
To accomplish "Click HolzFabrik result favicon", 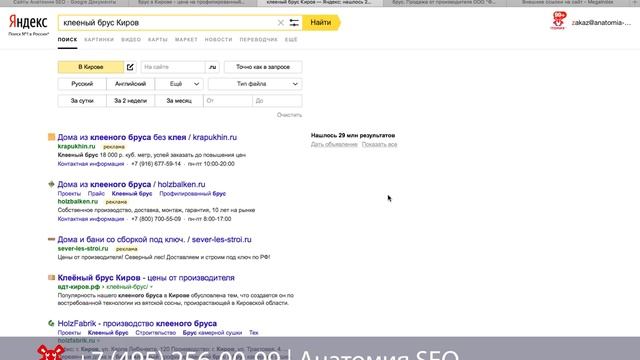I will (x=51, y=323).
